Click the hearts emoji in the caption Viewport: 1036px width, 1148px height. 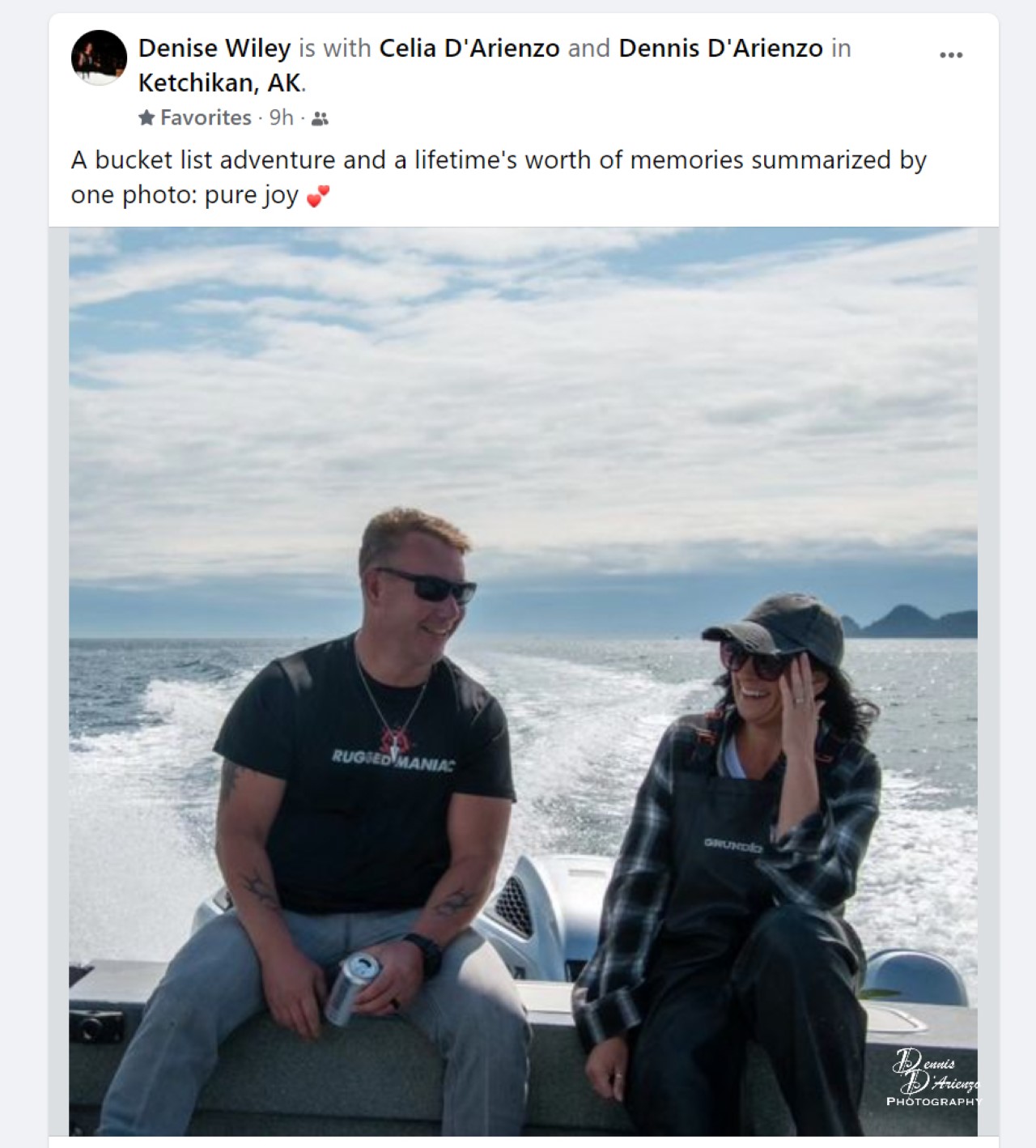coord(318,197)
